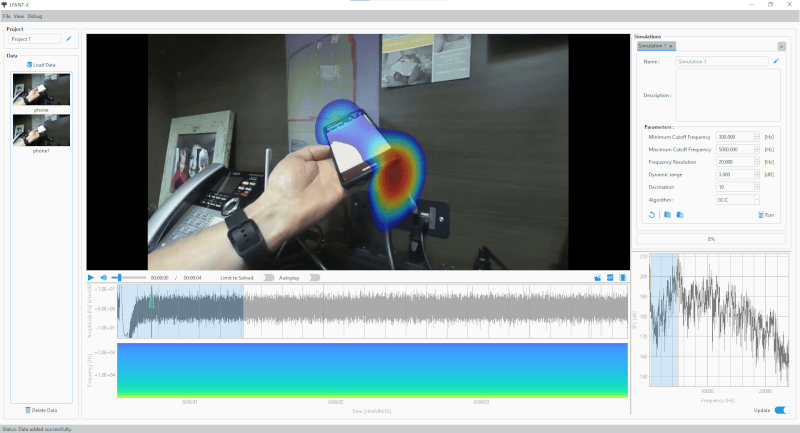Image resolution: width=800 pixels, height=433 pixels.
Task: Open the Debug menu
Action: 35,16
